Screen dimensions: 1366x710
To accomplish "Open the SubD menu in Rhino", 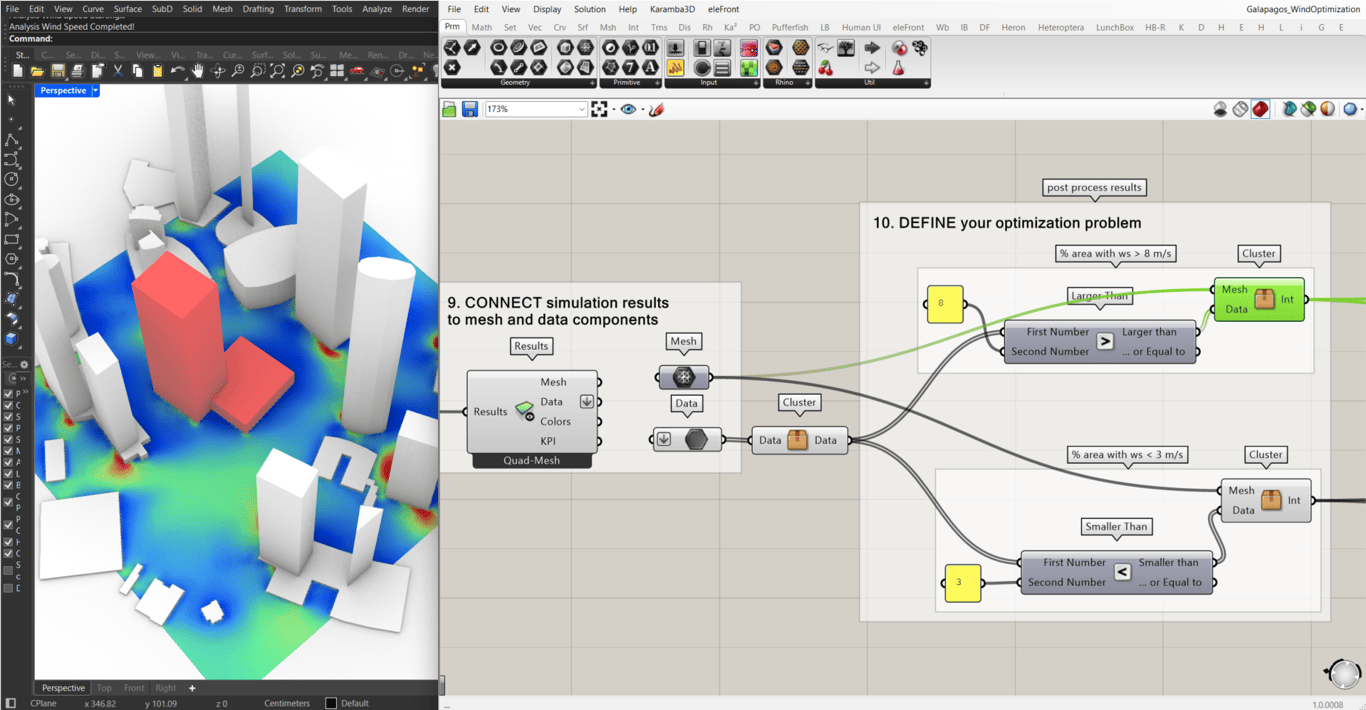I will 162,9.
